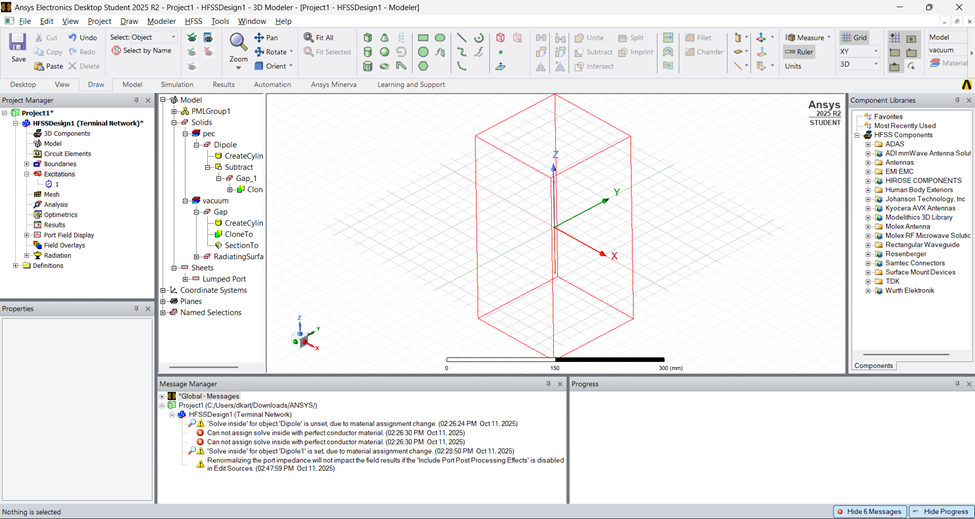Open the HFSS menu
The image size is (975, 519).
click(x=193, y=21)
